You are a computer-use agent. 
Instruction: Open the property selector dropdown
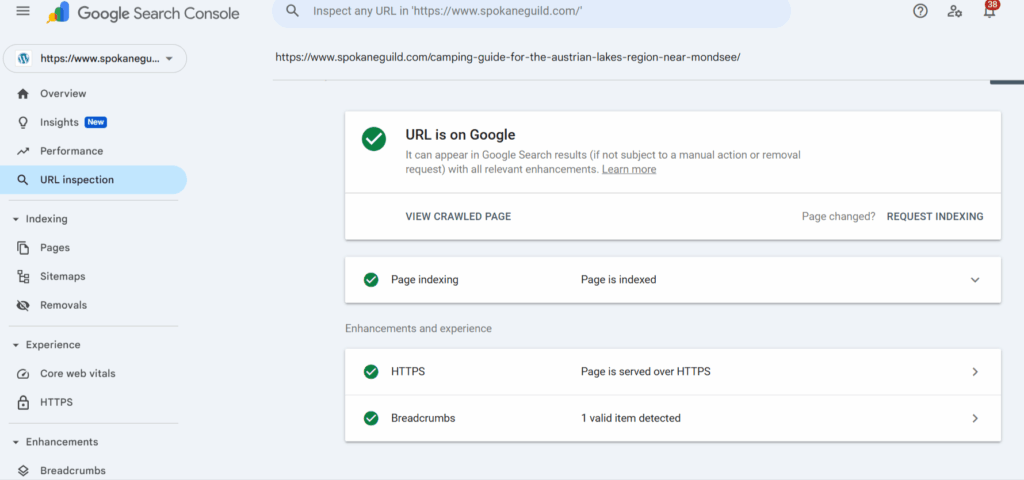(95, 58)
